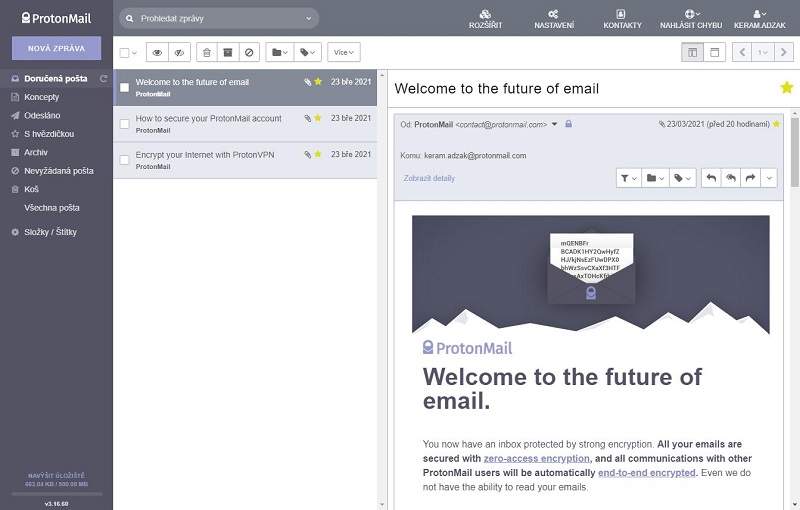Mark selected messages as read (eye icon)
Viewport: 800px width, 510px height.
pyautogui.click(x=157, y=52)
